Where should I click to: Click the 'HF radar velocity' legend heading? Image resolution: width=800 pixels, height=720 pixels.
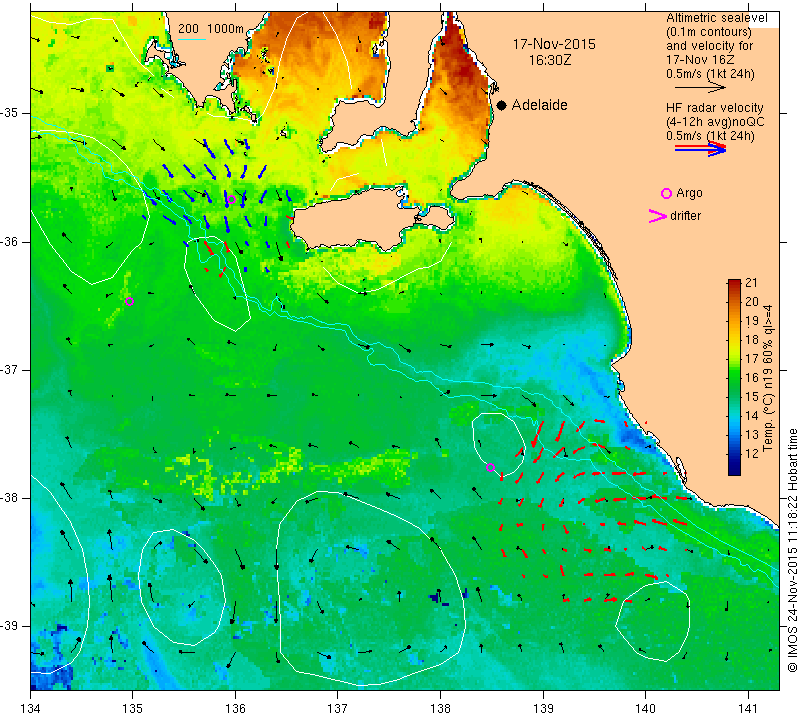[x=714, y=108]
